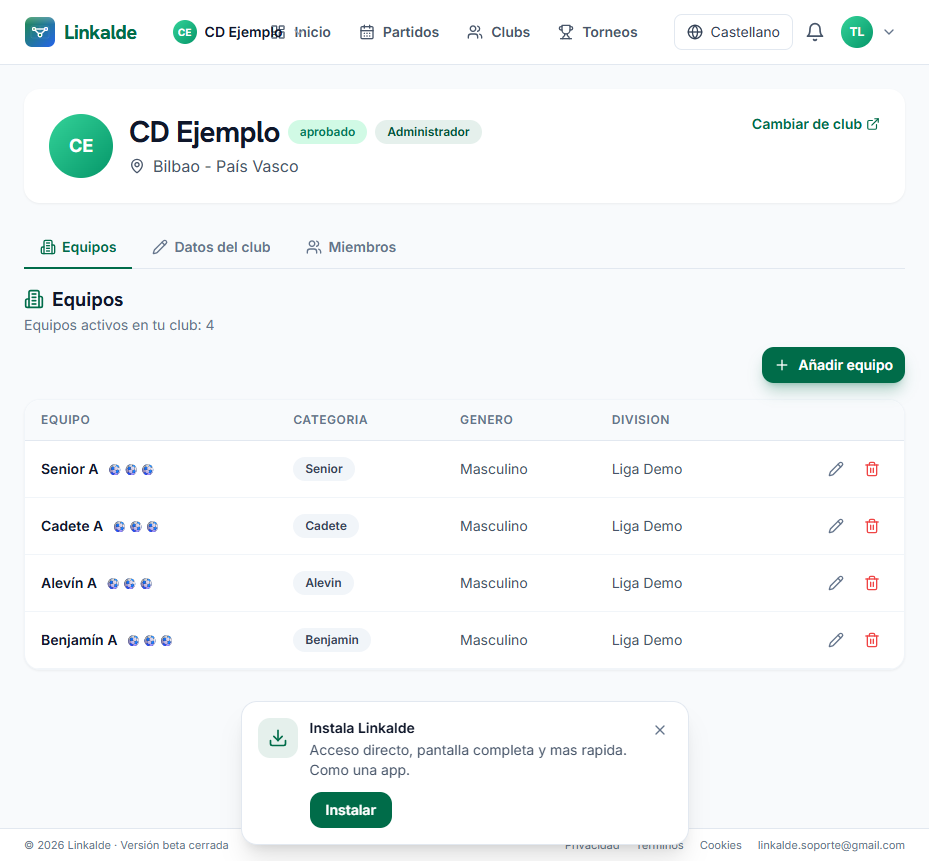Delete the Senior A team trash icon
Image resolution: width=929 pixels, height=861 pixels.
[x=872, y=469]
